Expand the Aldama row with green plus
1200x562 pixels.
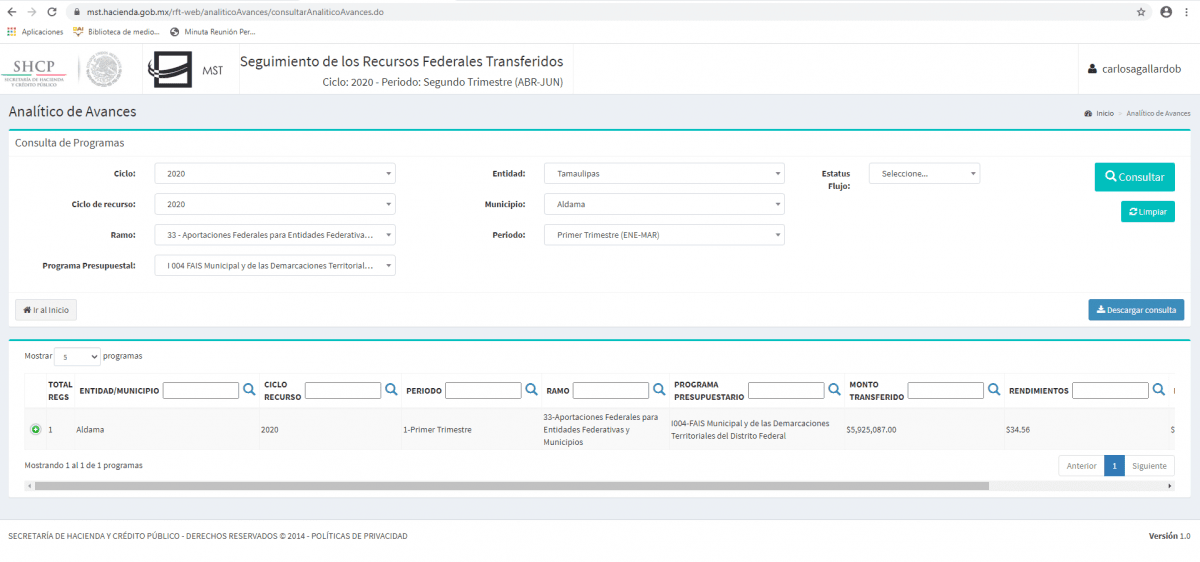pos(35,429)
